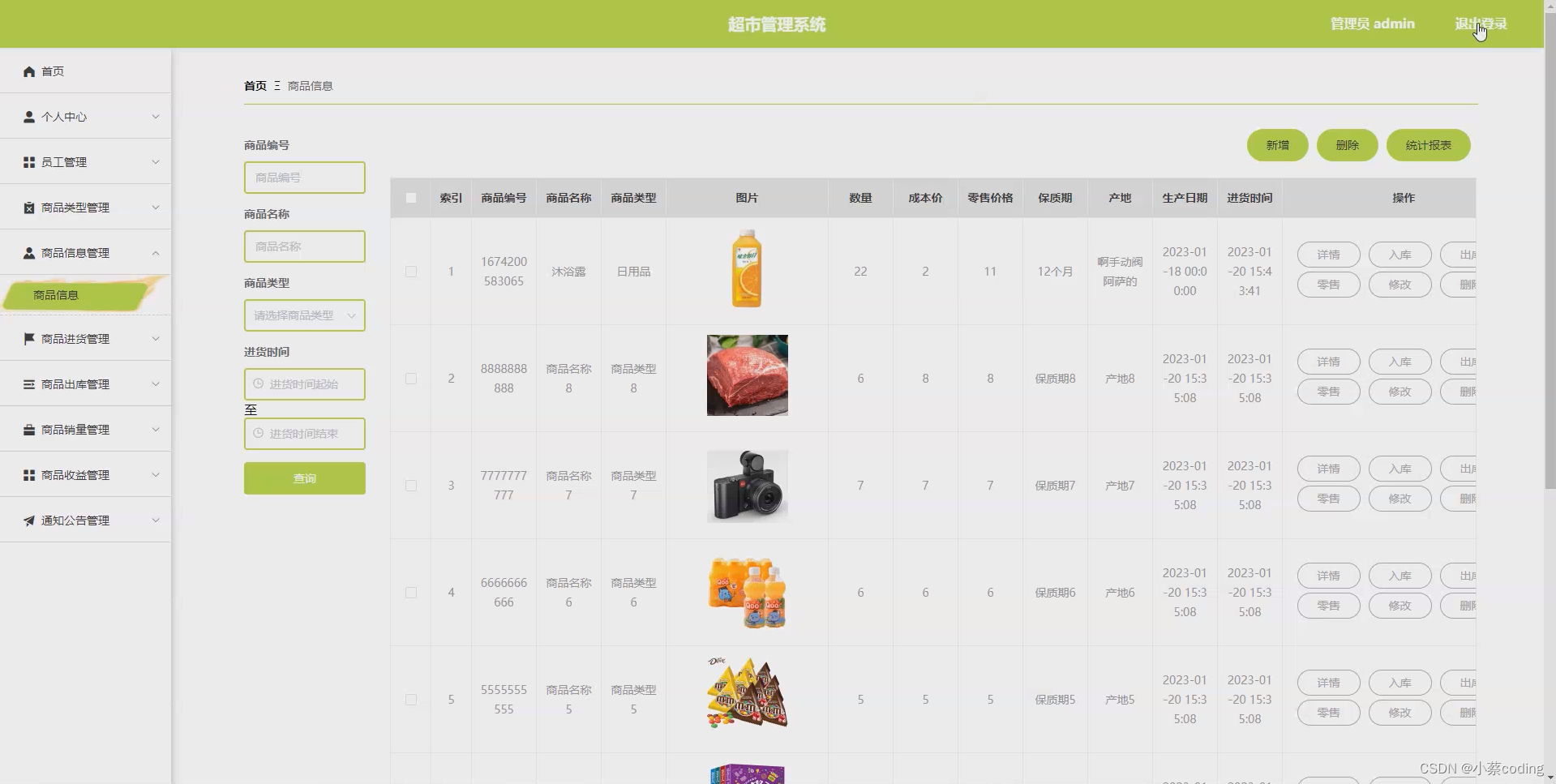Screen dimensions: 1556x784
Task: Click the paper-plane icon for 通知公告管理
Action: coord(29,521)
